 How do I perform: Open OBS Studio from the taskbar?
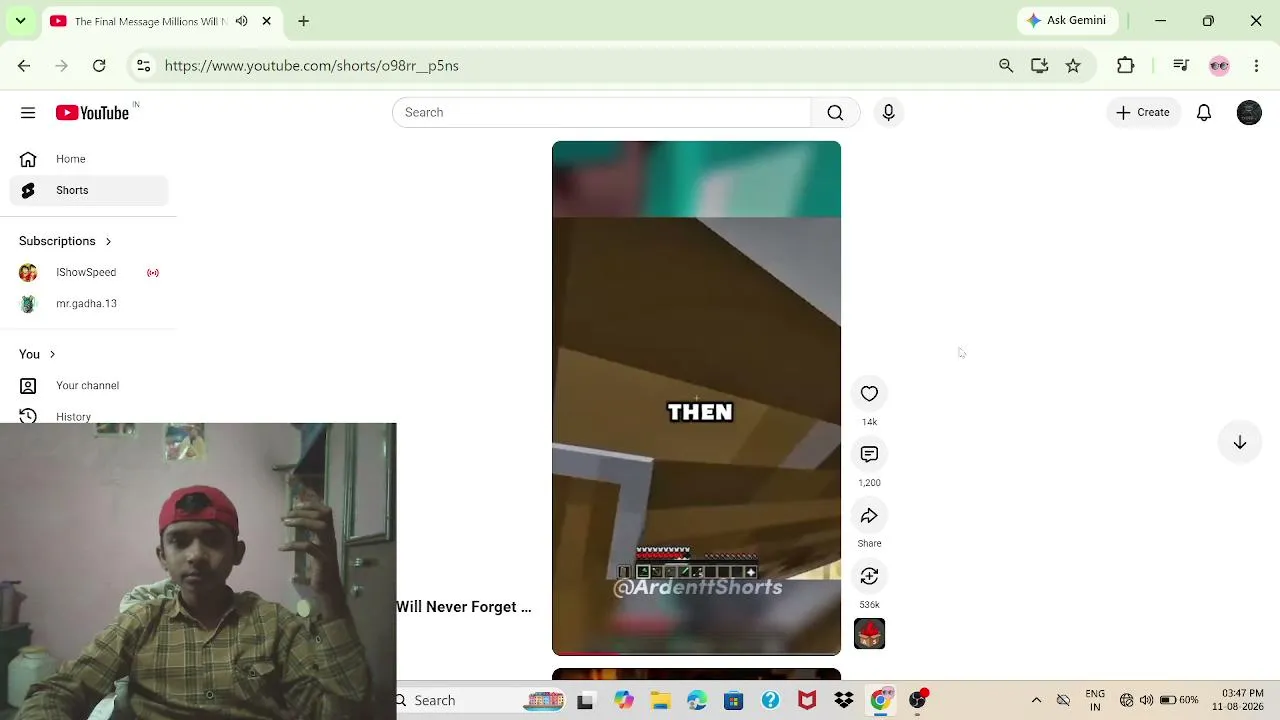[x=917, y=701]
